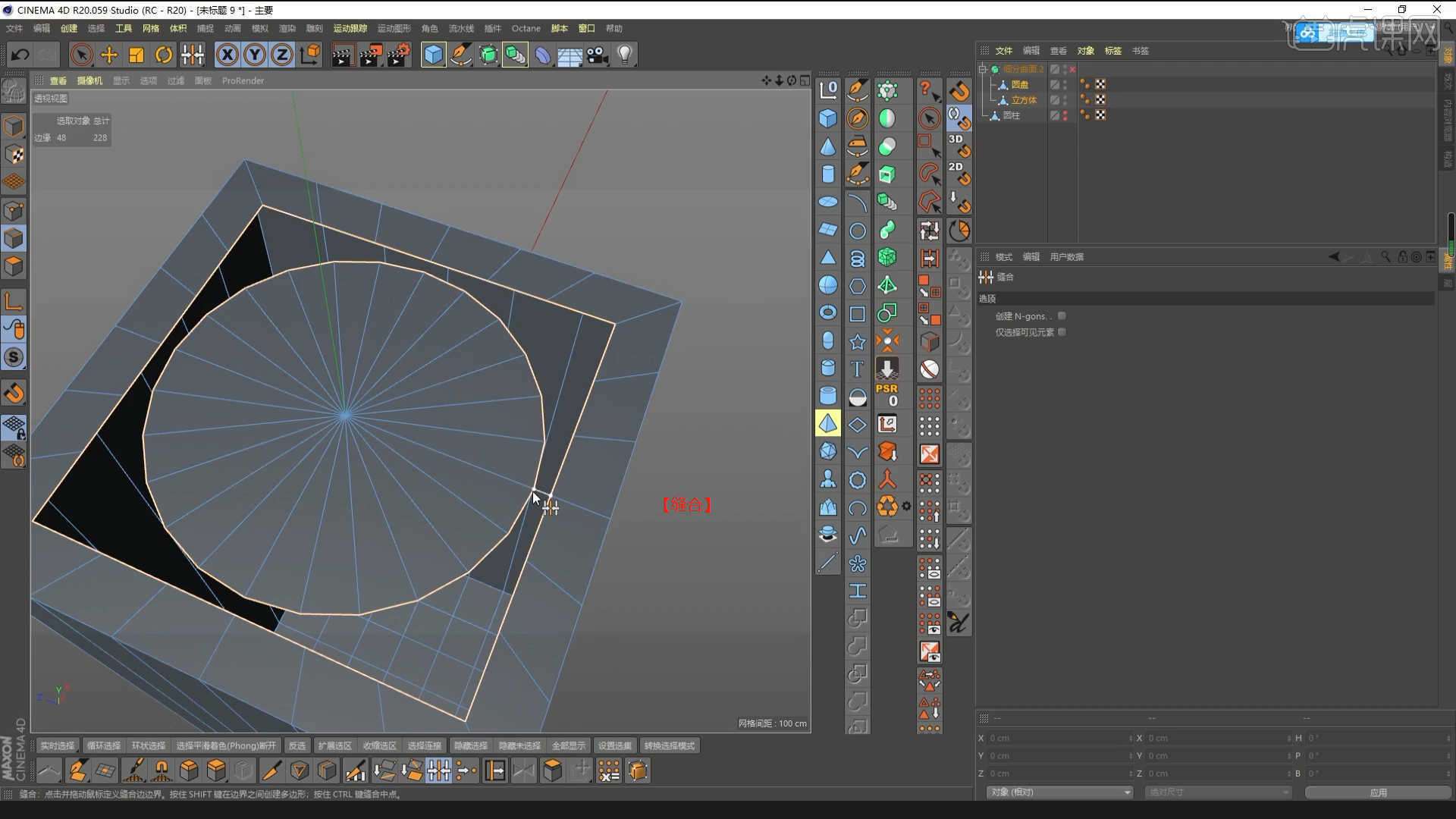Open Render Settings clapperboard with gear
Image resolution: width=1456 pixels, height=819 pixels.
point(399,55)
